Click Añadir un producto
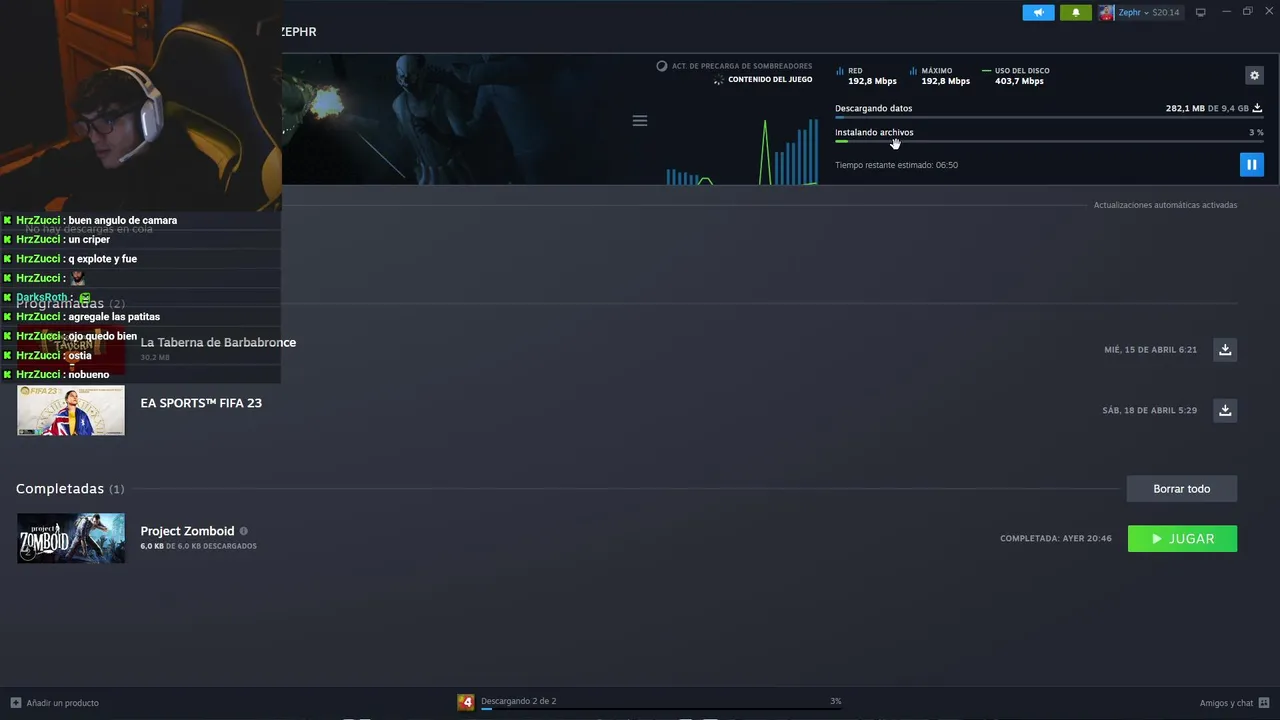 tap(62, 703)
